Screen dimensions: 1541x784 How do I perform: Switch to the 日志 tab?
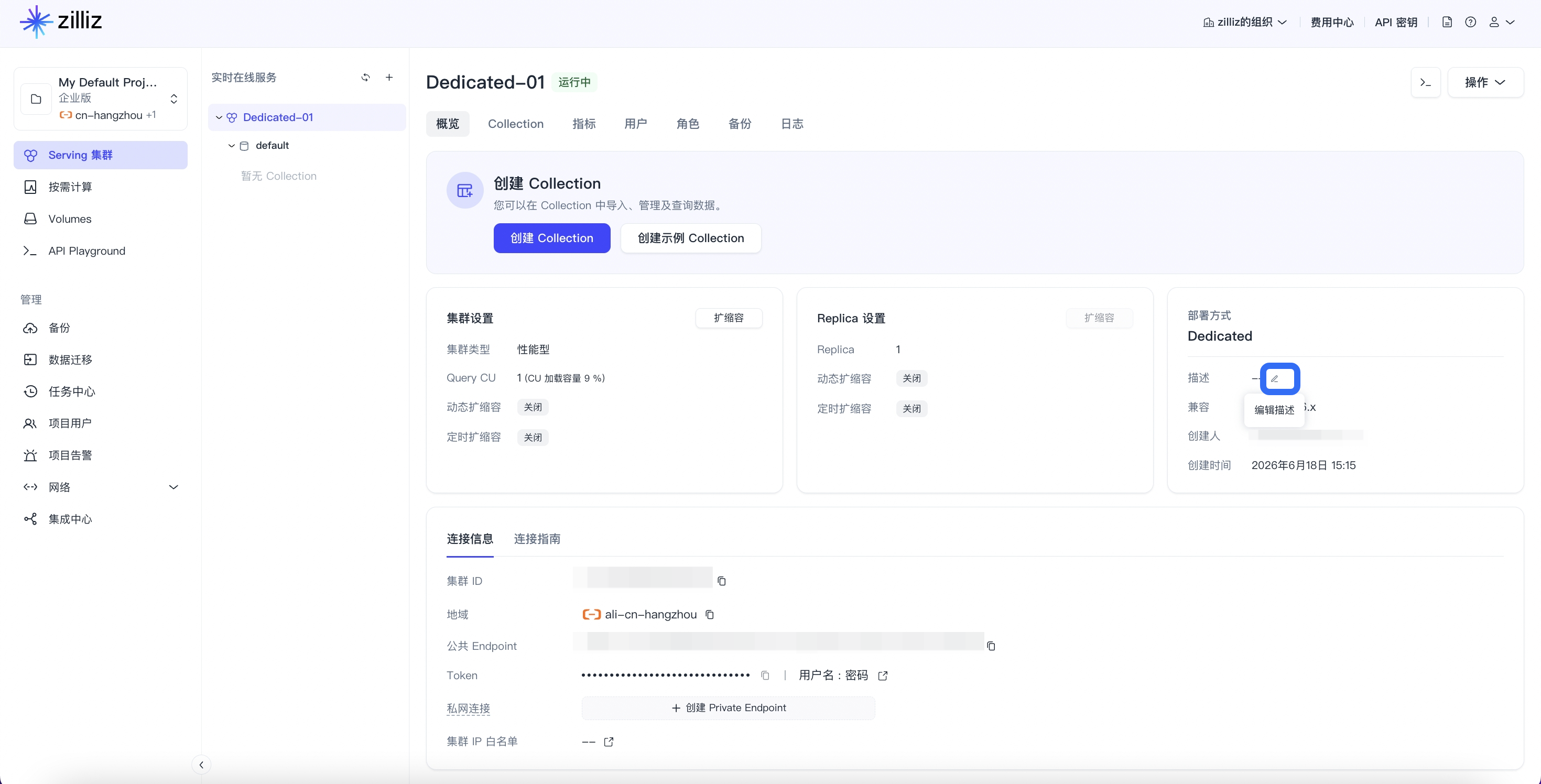point(792,123)
